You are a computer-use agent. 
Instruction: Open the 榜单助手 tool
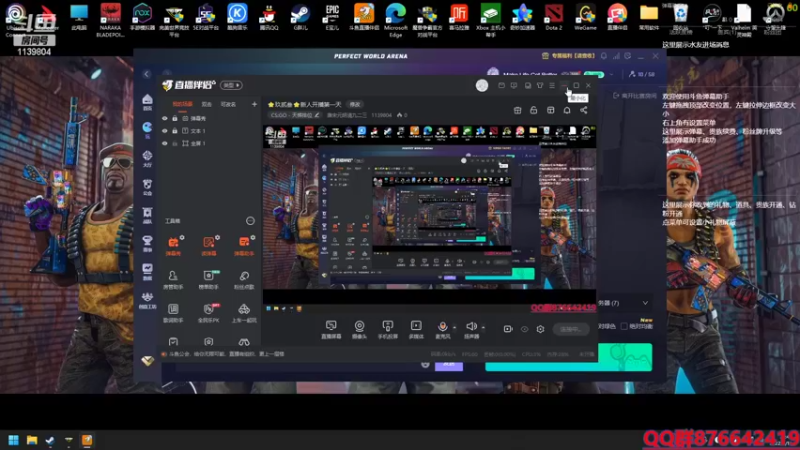coord(209,280)
